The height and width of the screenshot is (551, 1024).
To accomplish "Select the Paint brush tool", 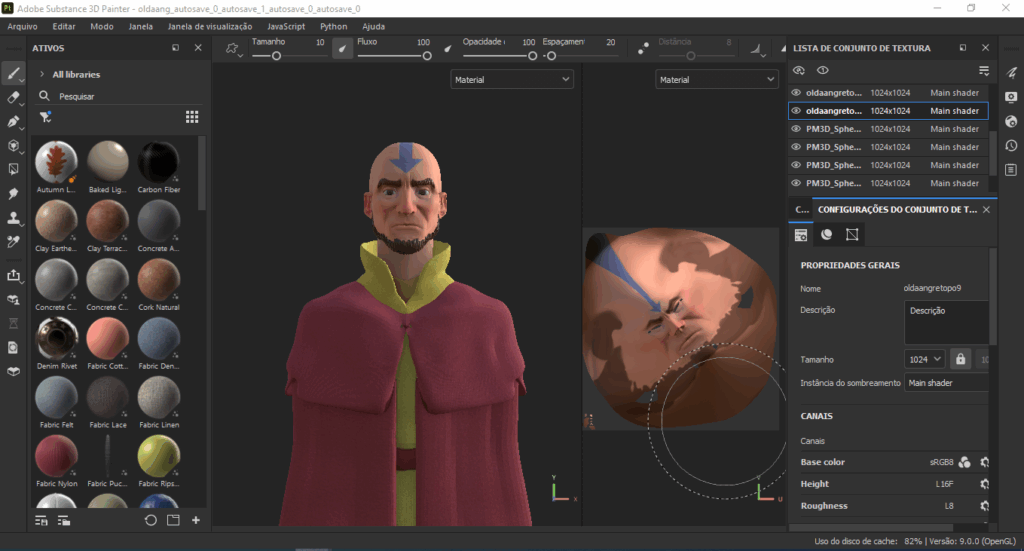I will click(x=13, y=73).
